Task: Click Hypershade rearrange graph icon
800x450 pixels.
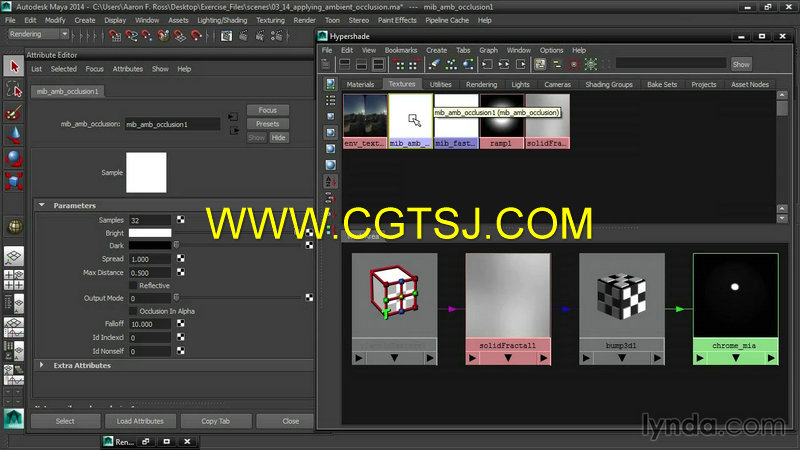Action: tap(451, 64)
